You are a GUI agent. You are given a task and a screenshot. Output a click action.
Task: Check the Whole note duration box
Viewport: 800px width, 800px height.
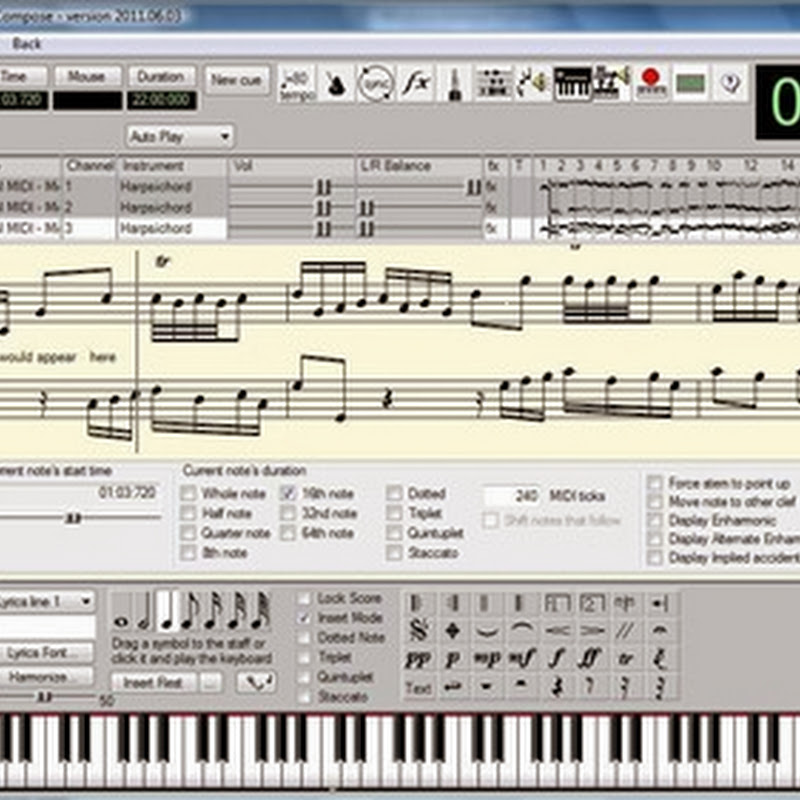pyautogui.click(x=188, y=493)
